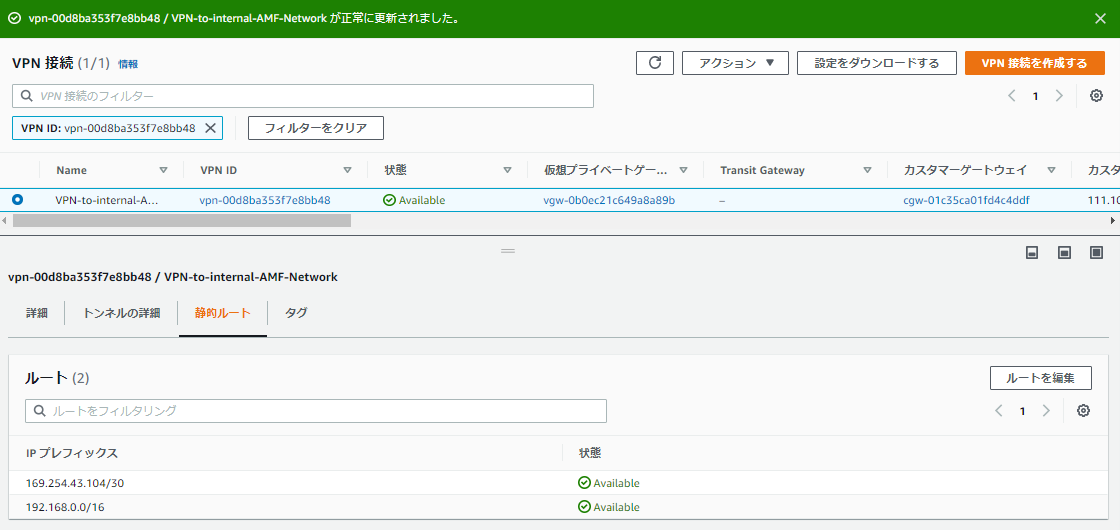Open VPN connections table preferences gear
Screen dimensions: 1120x530
click(1096, 96)
